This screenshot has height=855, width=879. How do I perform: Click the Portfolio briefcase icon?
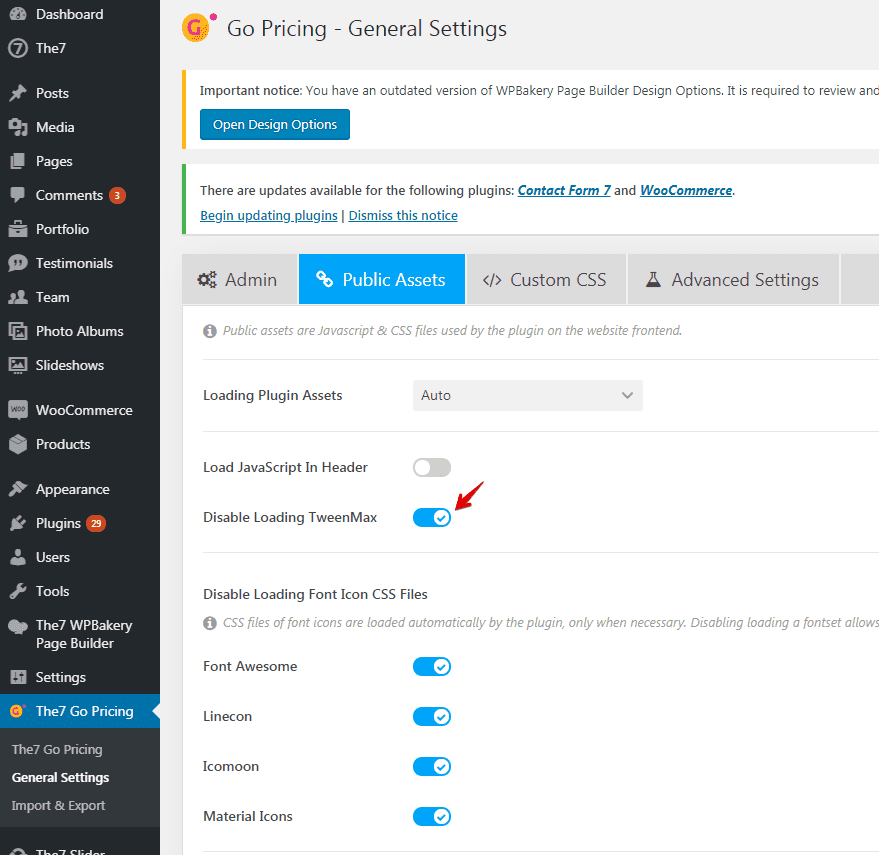point(18,229)
